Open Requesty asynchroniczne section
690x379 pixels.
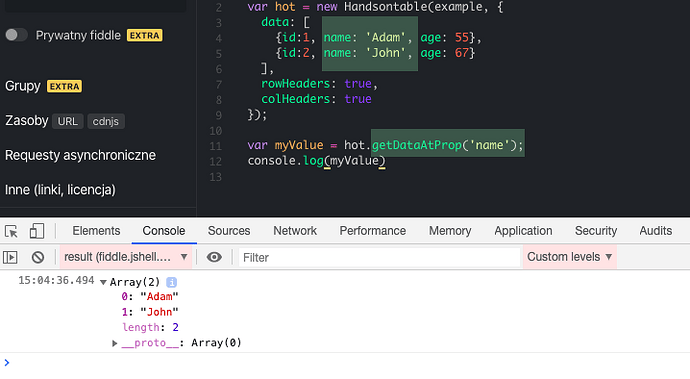click(81, 155)
